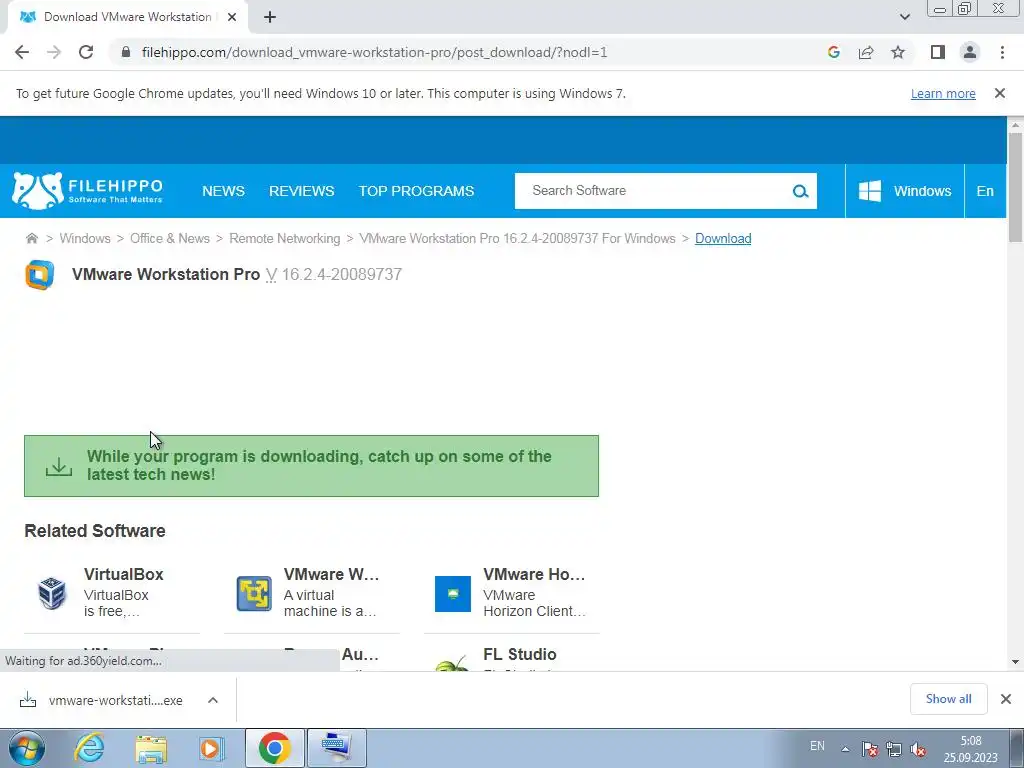Bookmark this page with the star icon
Screen dimensions: 1024x768
(x=898, y=52)
